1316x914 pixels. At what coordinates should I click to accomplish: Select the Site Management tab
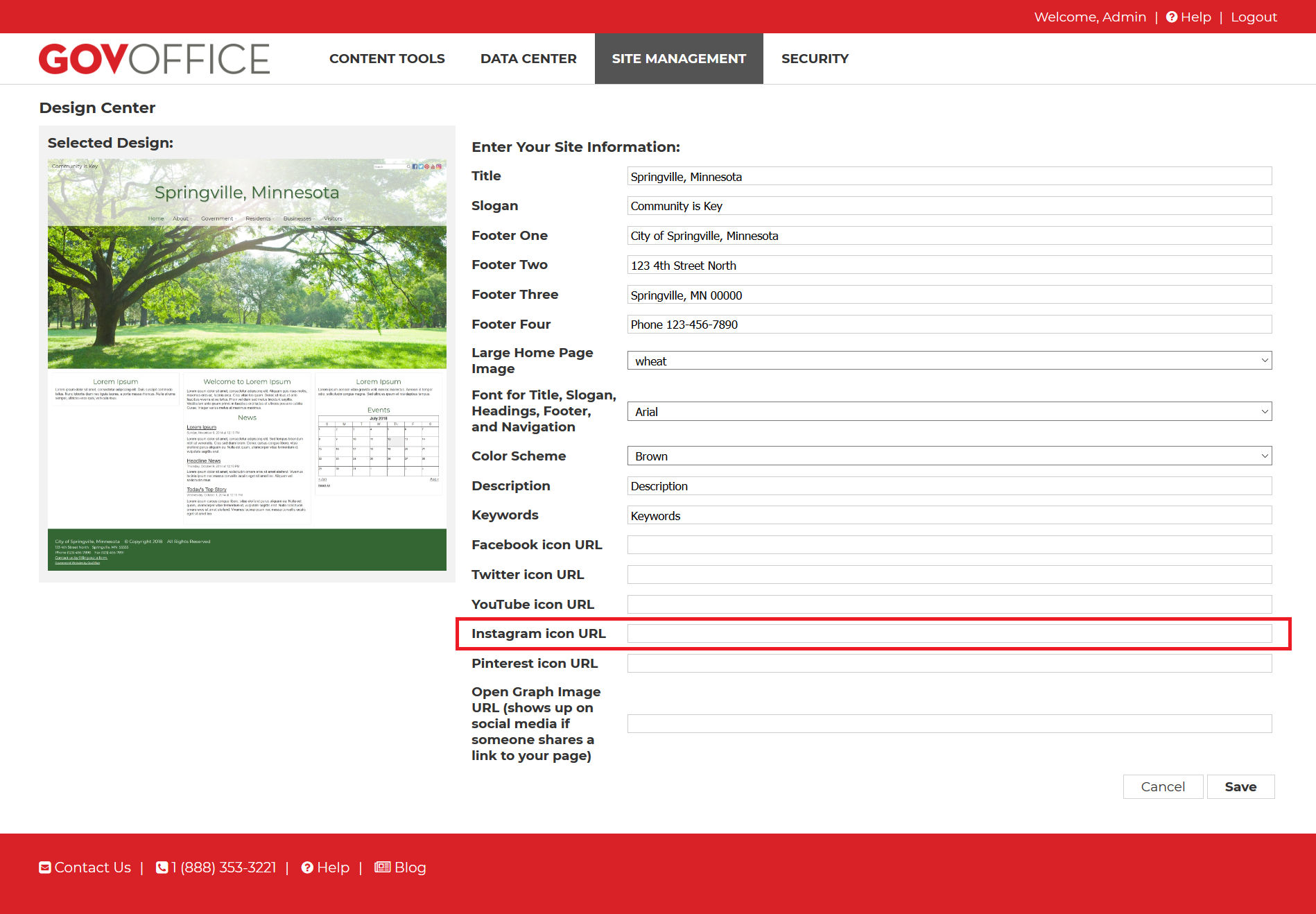click(x=679, y=59)
